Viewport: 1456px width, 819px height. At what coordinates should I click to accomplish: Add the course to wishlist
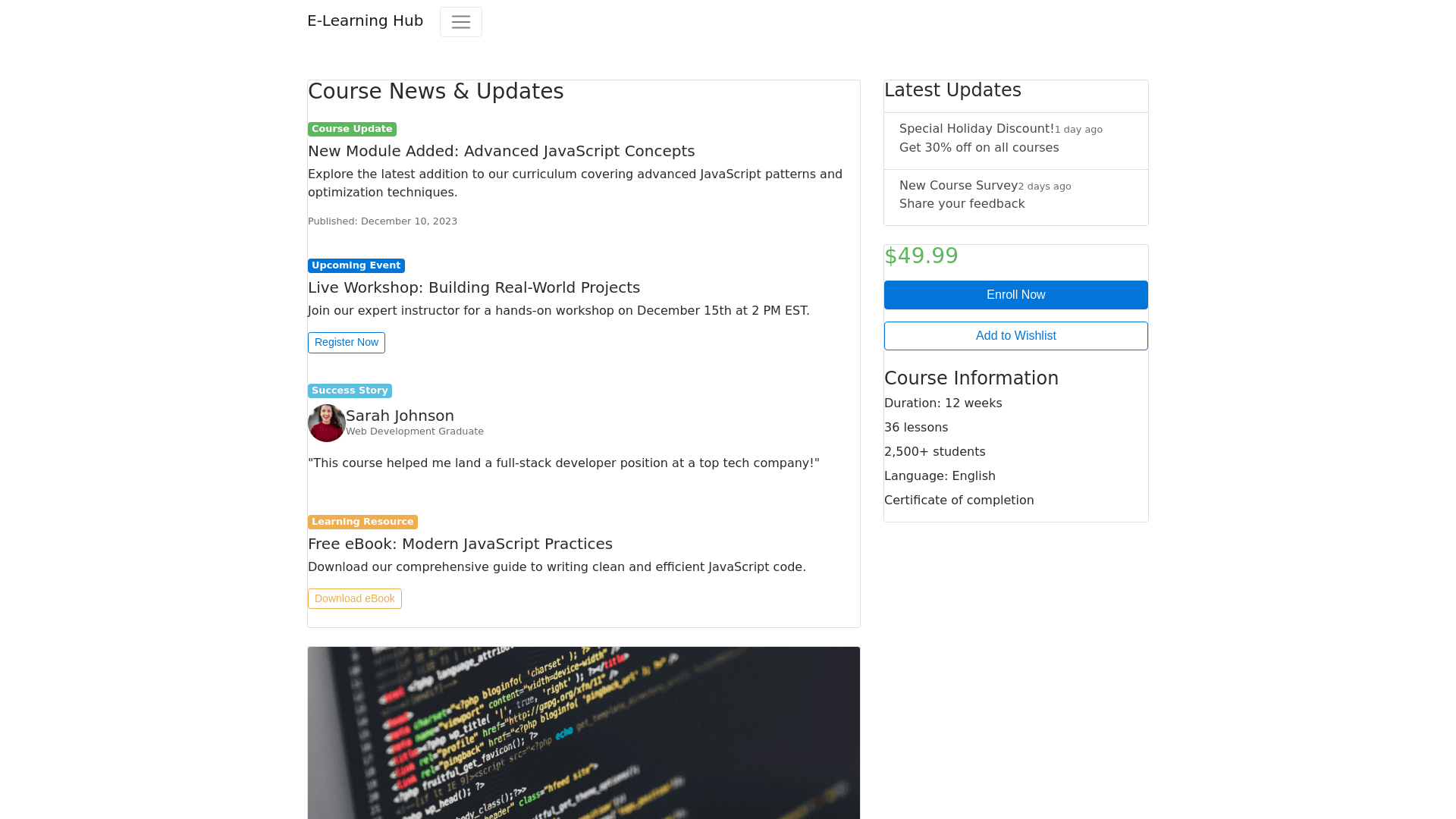(x=1015, y=336)
